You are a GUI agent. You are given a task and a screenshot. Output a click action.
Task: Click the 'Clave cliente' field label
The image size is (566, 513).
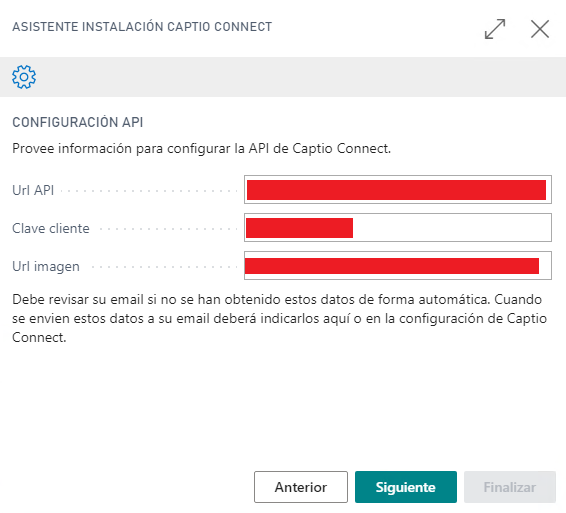51,228
